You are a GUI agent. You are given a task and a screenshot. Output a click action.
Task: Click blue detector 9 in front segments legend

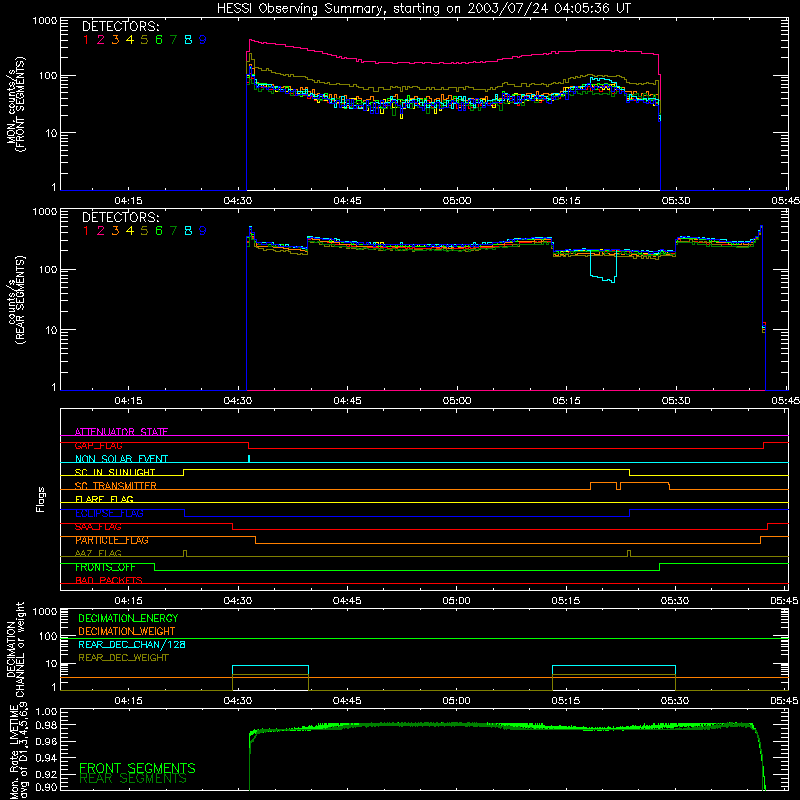pyautogui.click(x=203, y=39)
